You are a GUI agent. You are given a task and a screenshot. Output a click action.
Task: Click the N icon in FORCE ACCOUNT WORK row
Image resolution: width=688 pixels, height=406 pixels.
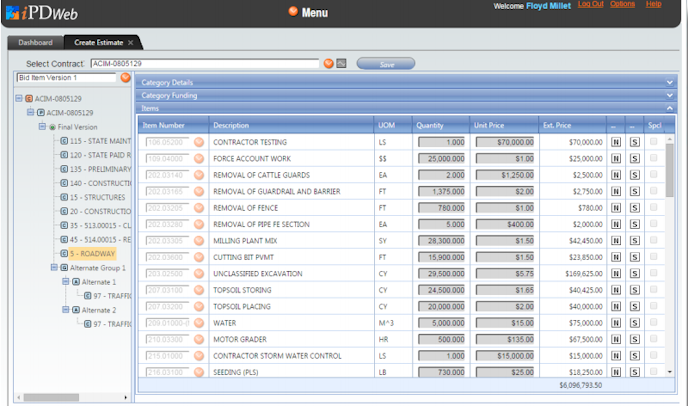click(x=616, y=158)
